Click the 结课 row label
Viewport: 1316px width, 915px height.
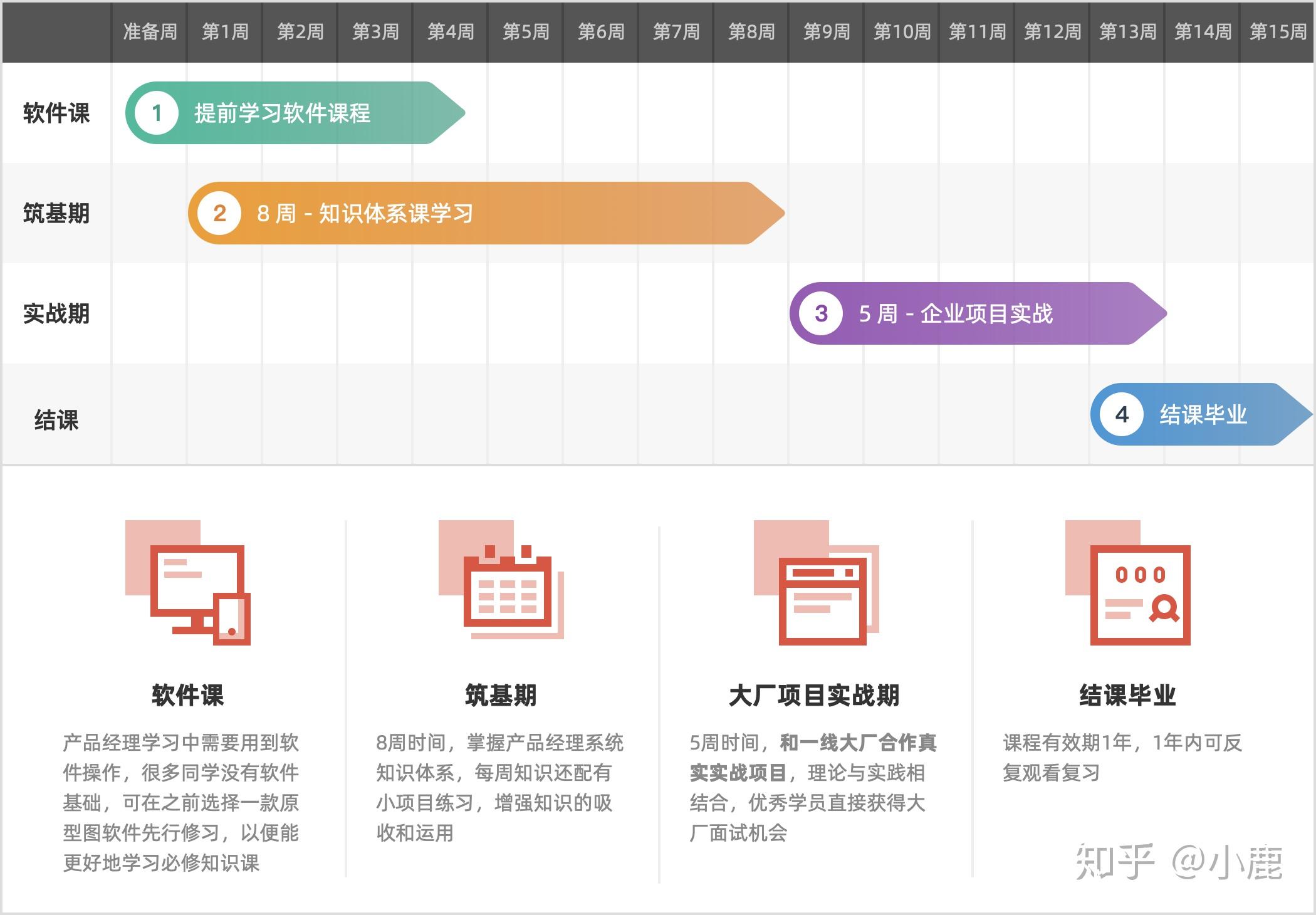click(x=56, y=420)
